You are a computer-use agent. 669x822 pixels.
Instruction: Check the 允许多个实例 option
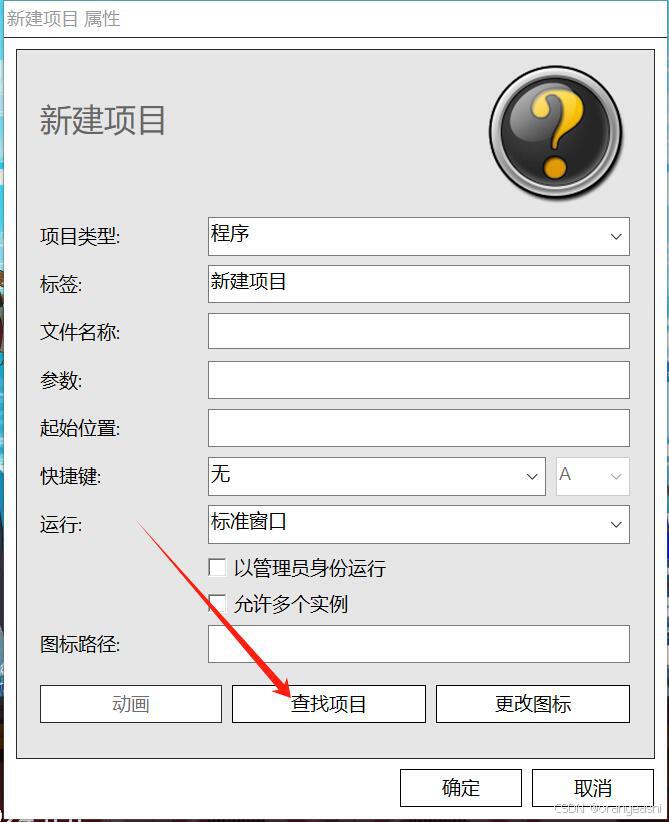pos(217,603)
